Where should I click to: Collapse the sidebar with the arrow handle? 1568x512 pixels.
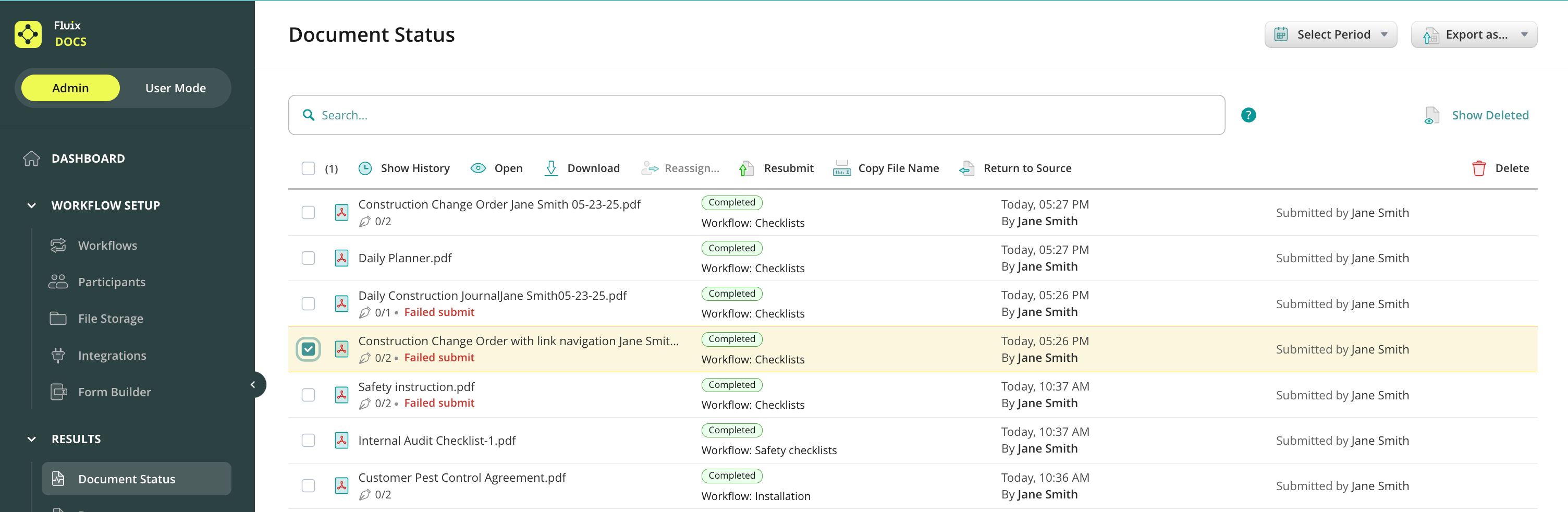coord(253,385)
